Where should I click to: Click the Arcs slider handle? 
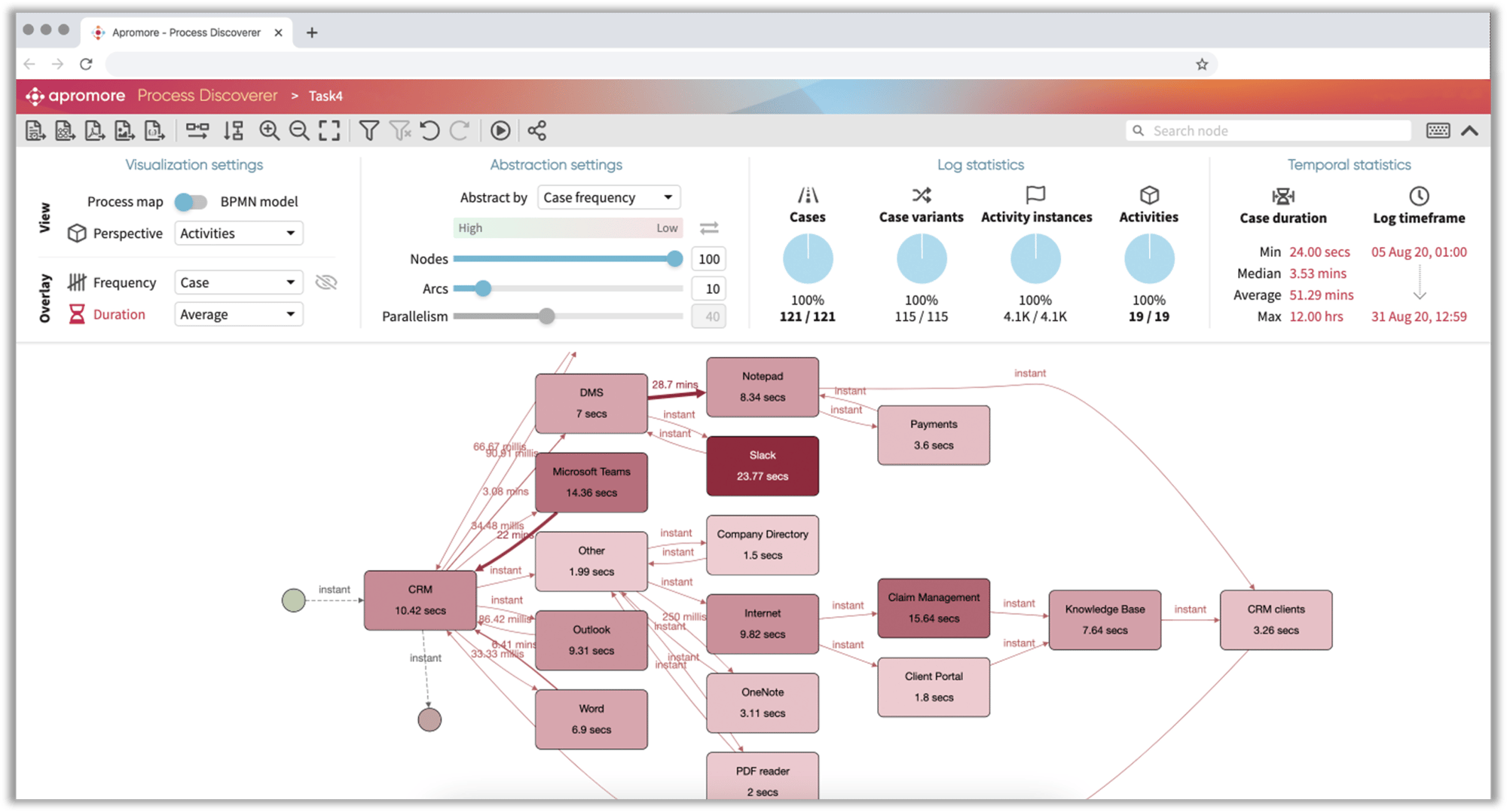pyautogui.click(x=483, y=288)
